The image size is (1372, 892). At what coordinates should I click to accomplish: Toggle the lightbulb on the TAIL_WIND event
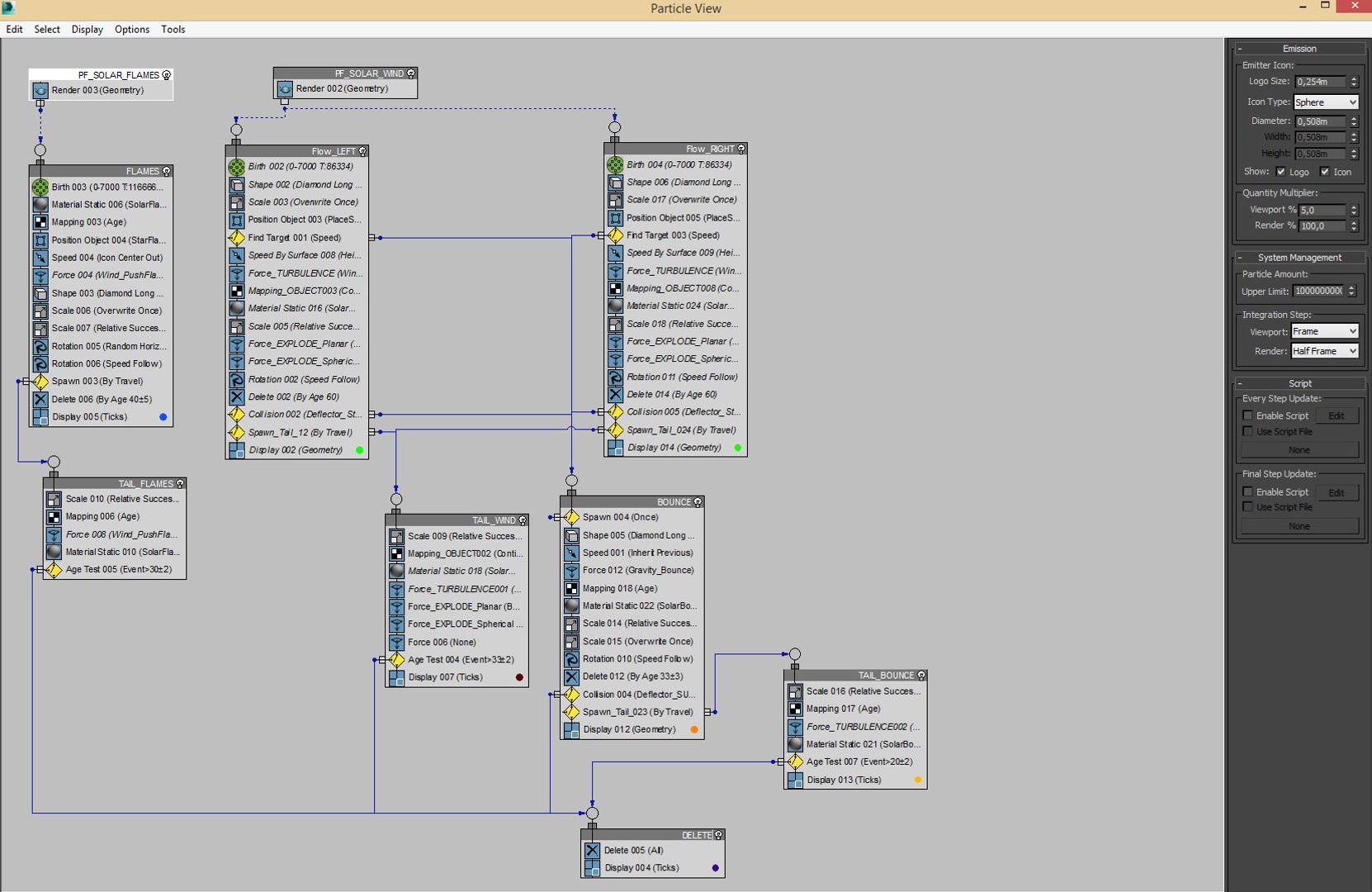click(523, 520)
